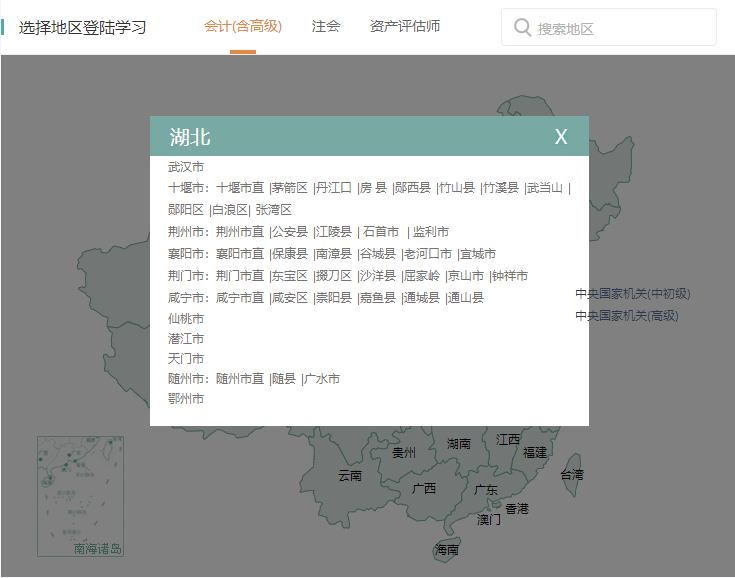Select 天门市
The height and width of the screenshot is (578, 735).
tap(186, 359)
